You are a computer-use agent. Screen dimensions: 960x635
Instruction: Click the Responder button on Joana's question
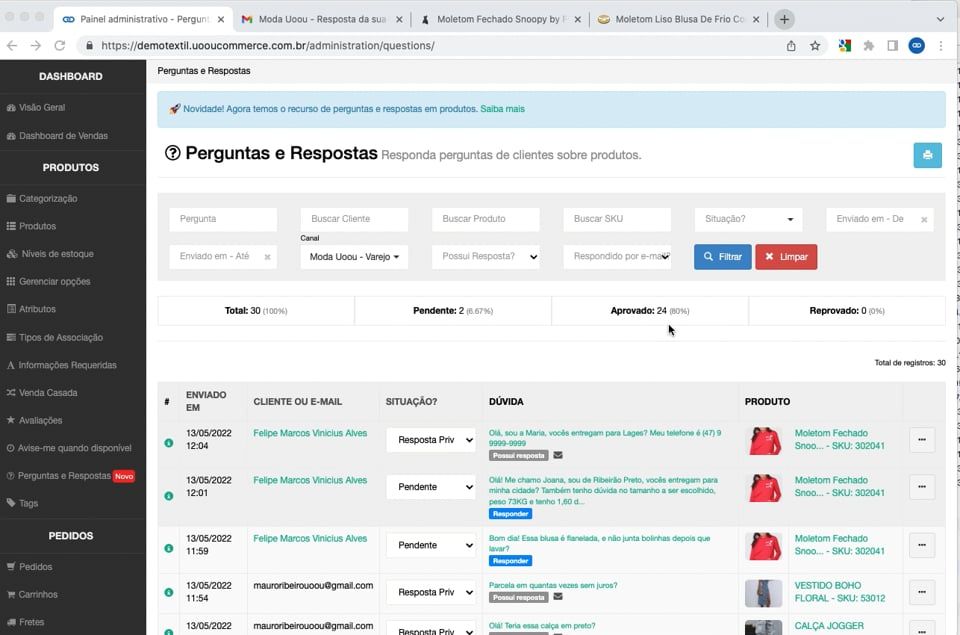pyautogui.click(x=510, y=513)
